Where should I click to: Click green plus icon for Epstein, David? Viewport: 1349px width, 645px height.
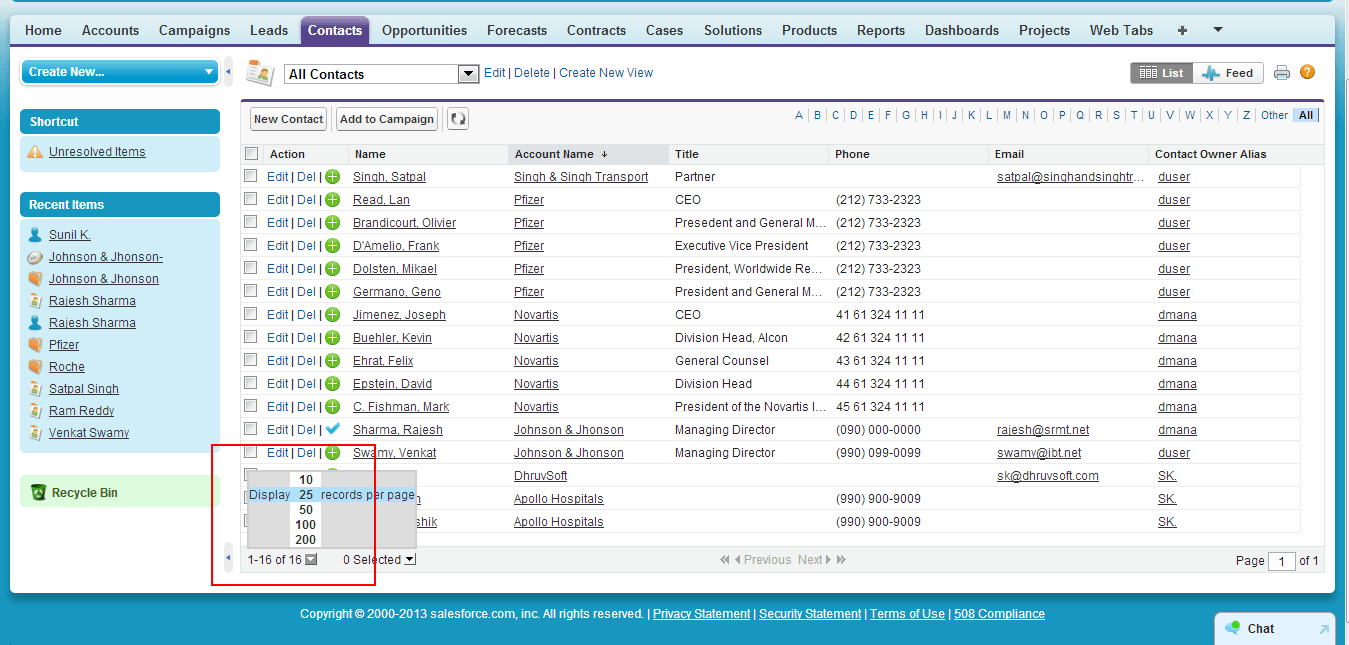[333, 384]
